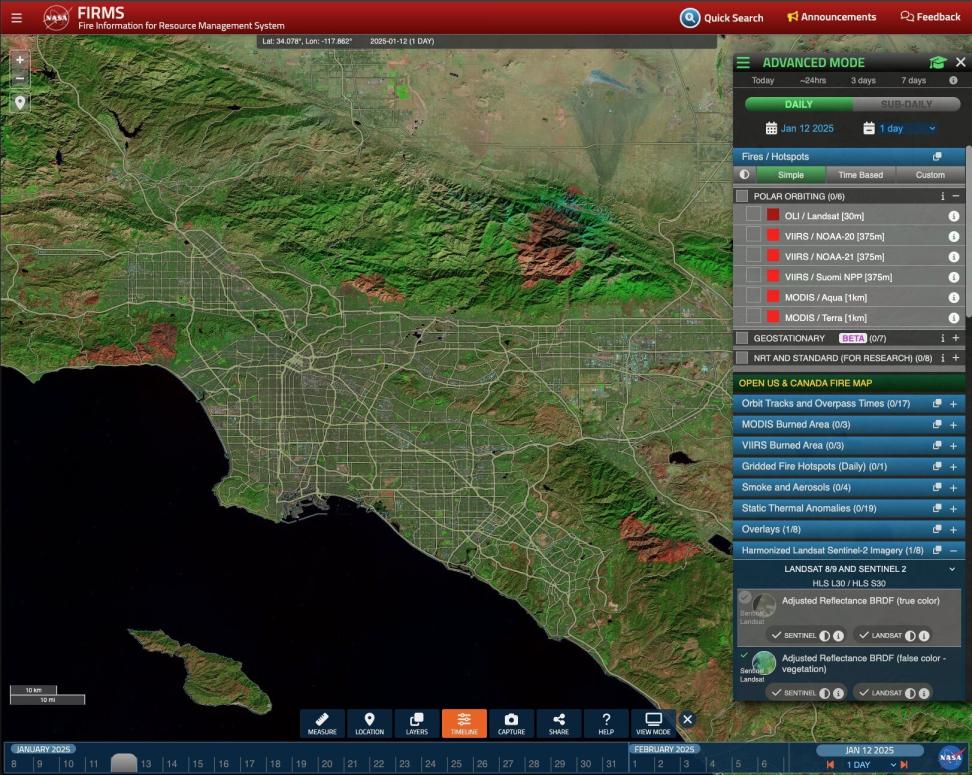The width and height of the screenshot is (972, 775).
Task: Click OLI / Landsat dark red color swatch
Action: tap(772, 215)
